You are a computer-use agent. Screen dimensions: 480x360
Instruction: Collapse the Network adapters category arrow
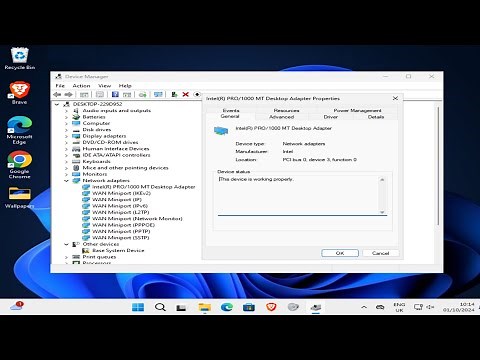click(66, 181)
